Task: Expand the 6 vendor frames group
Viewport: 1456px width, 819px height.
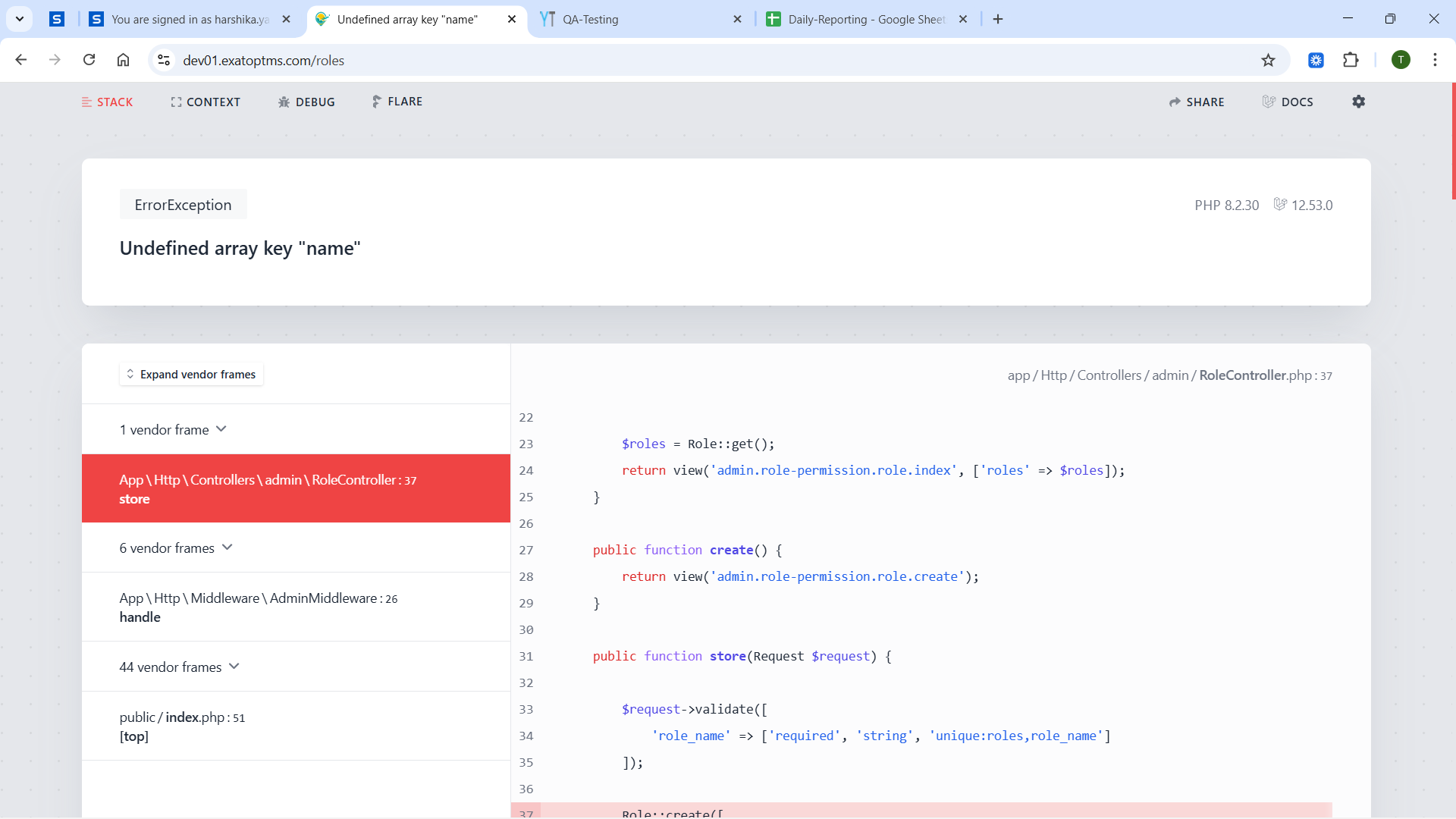Action: click(176, 548)
